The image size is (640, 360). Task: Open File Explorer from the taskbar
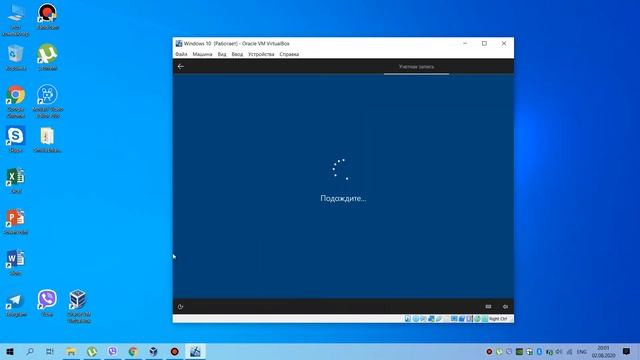click(x=71, y=351)
